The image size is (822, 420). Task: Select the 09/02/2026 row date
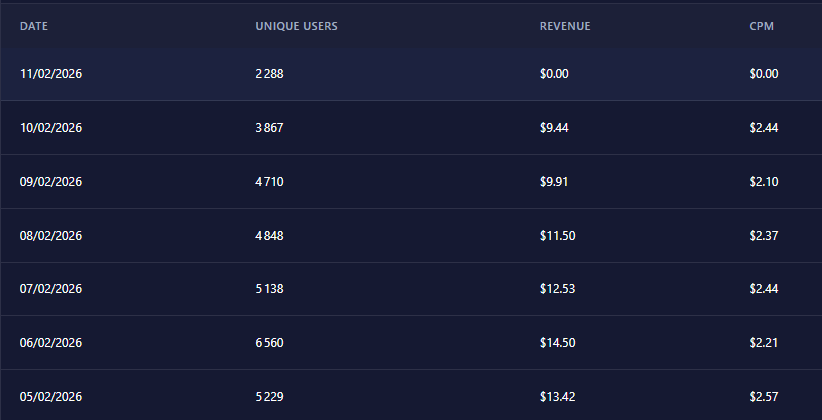(x=51, y=181)
